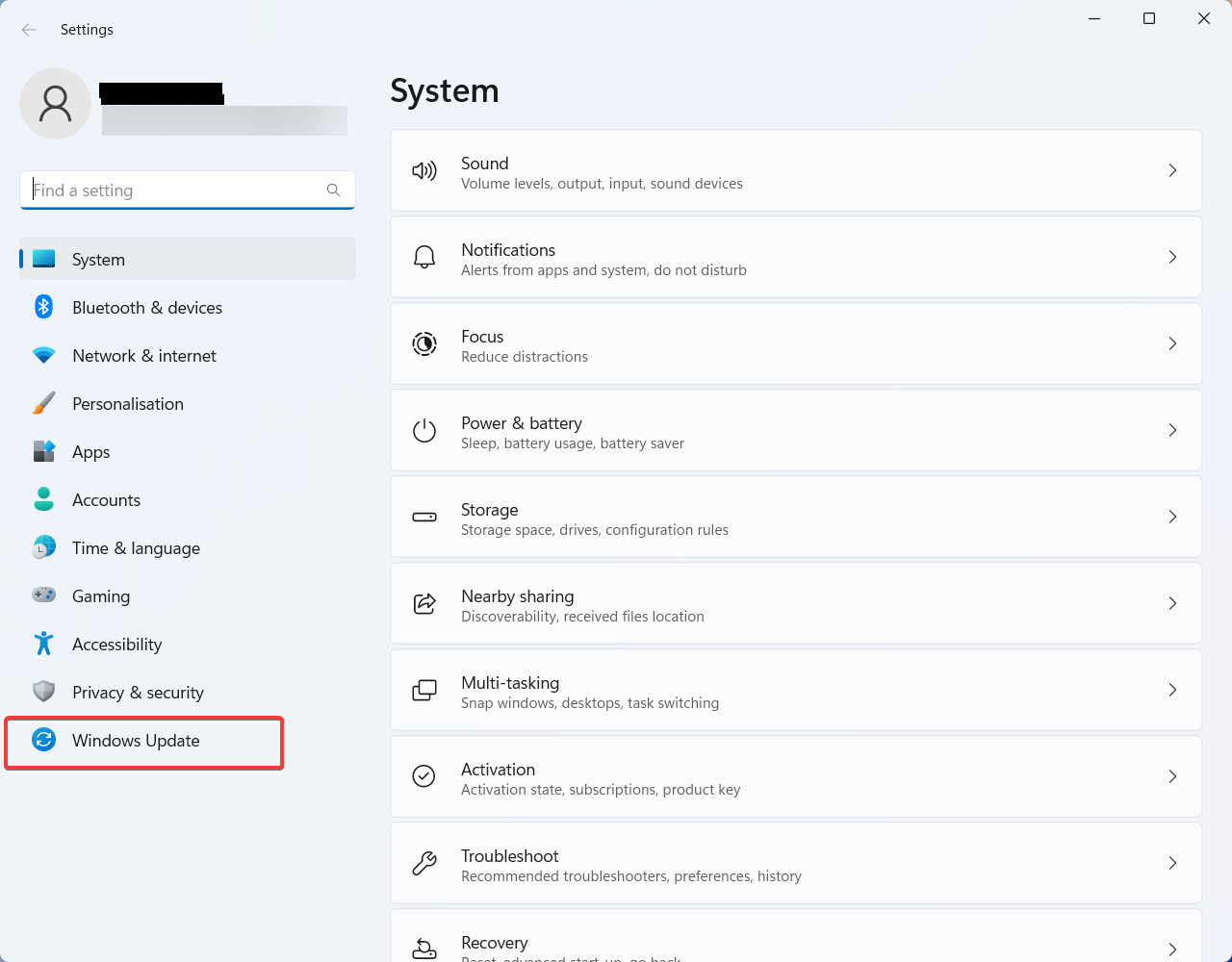Screen dimensions: 1232x962
Task: Click the back arrow in title bar
Action: 29,30
